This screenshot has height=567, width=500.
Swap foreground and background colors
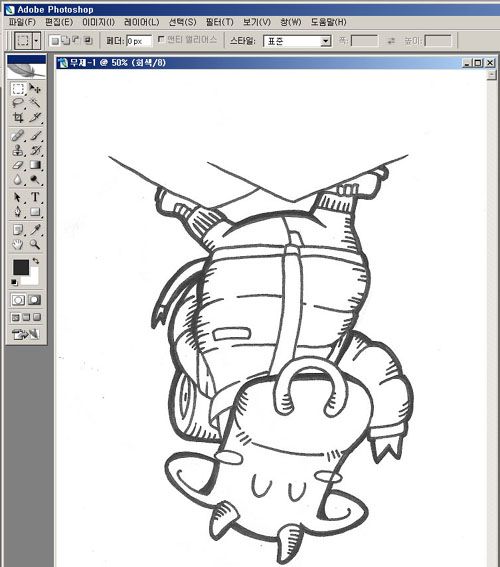[35, 260]
